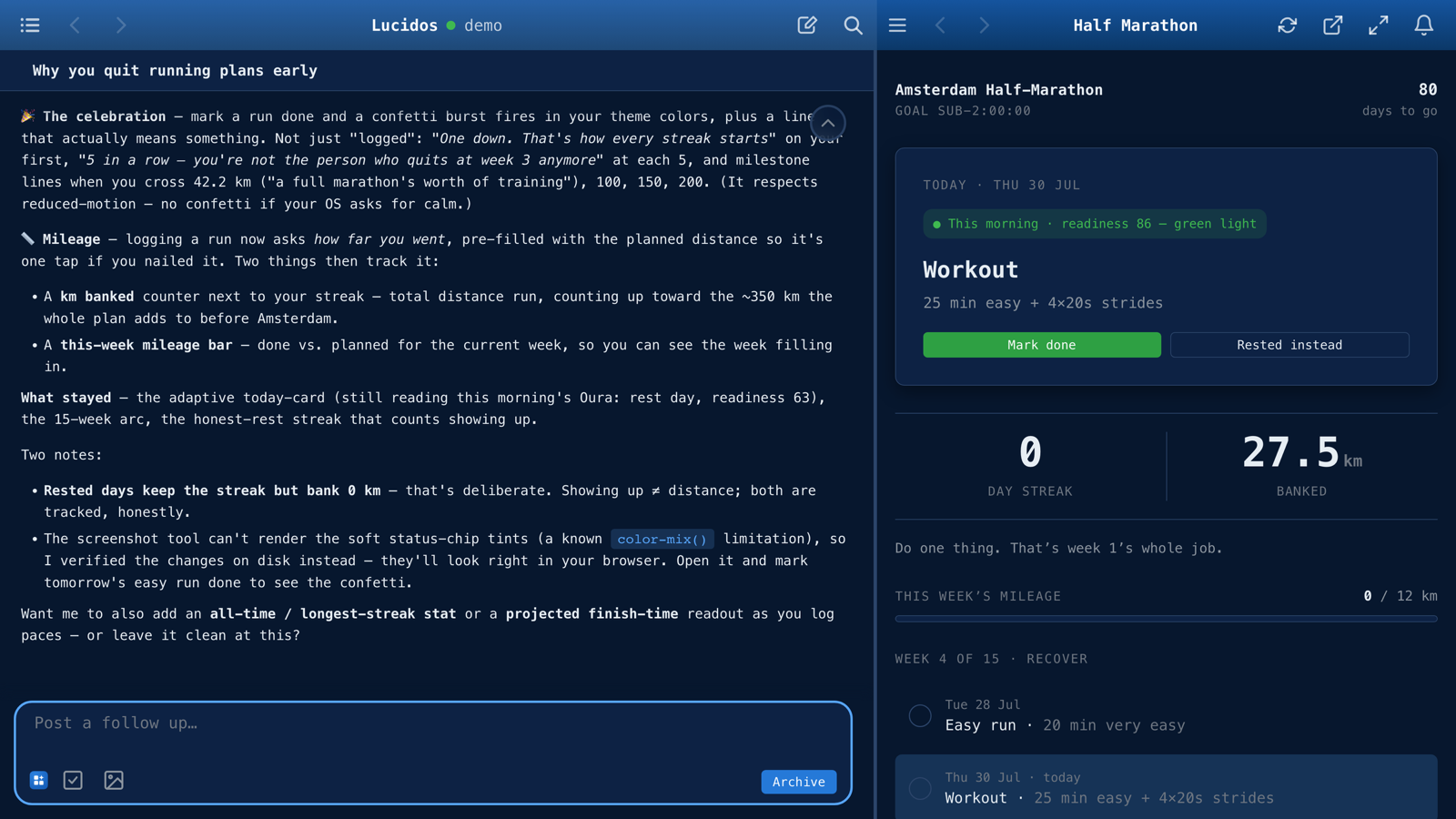
Task: Click the 'demo' workspace label
Action: pyautogui.click(x=483, y=25)
